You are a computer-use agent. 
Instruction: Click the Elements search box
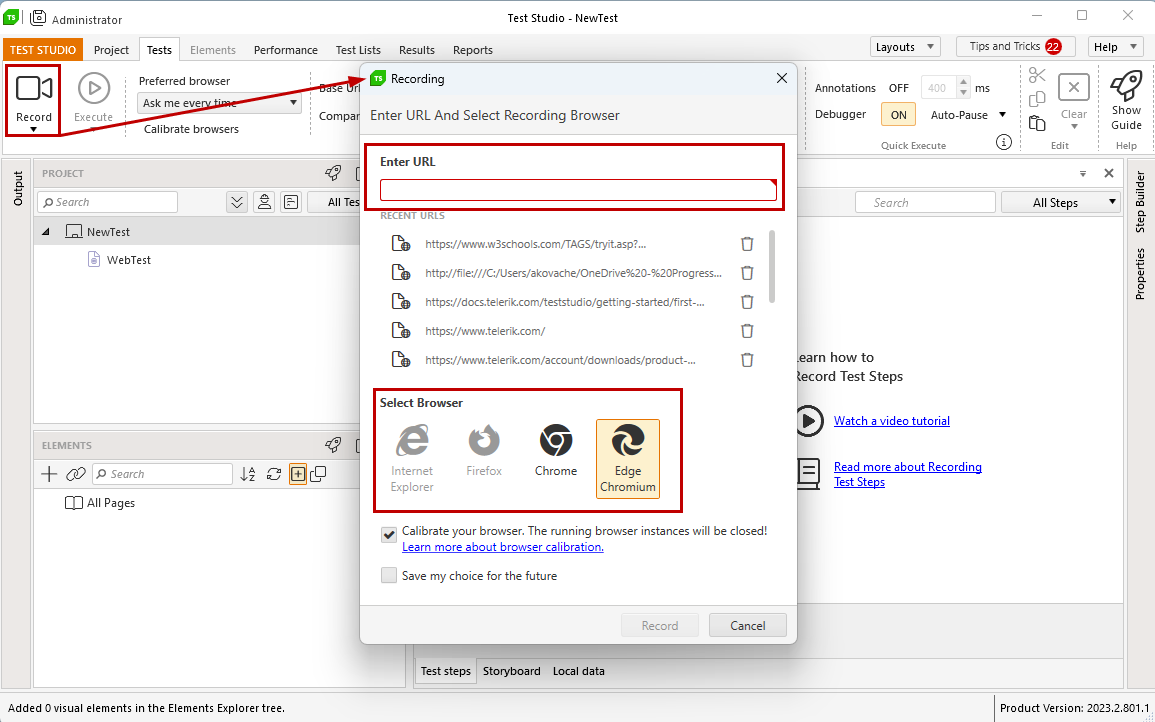tap(163, 474)
